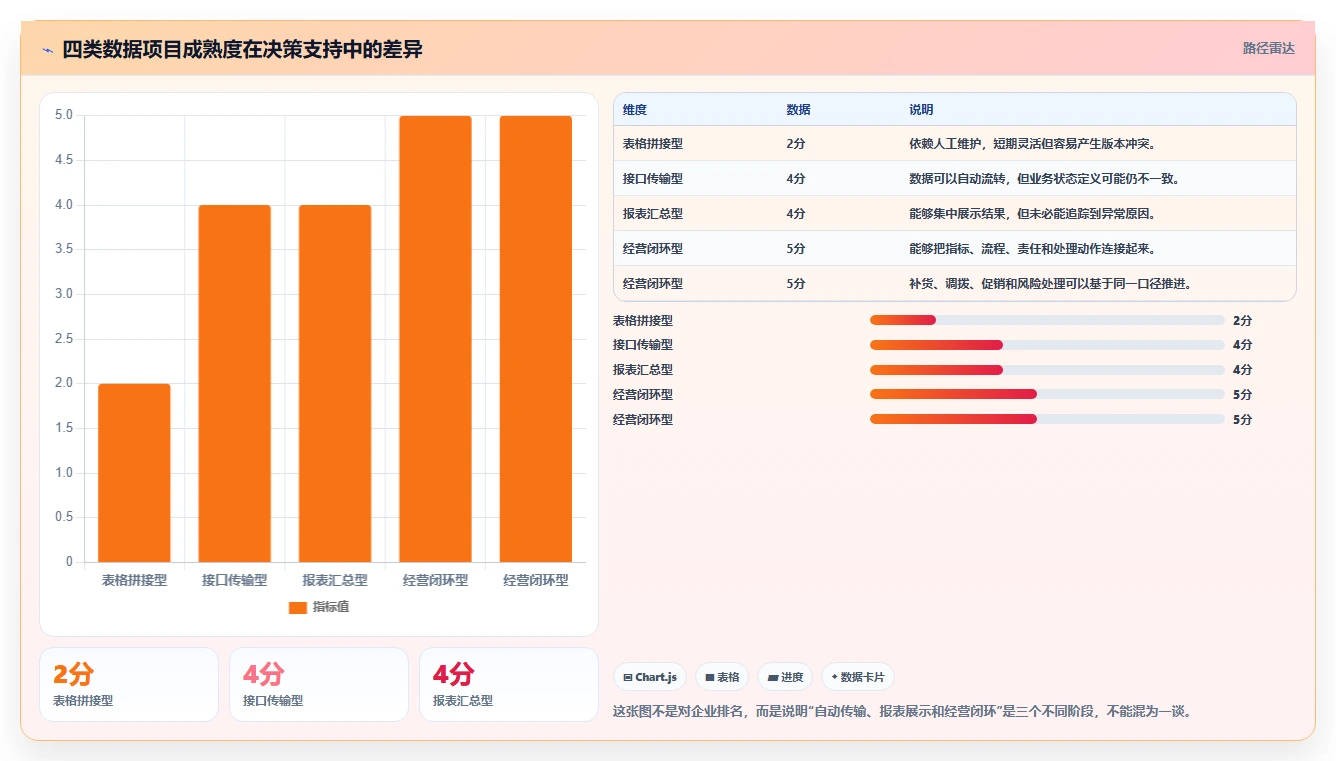Click the 路径雷达 label in the header
1336x761 pixels.
pyautogui.click(x=1268, y=48)
